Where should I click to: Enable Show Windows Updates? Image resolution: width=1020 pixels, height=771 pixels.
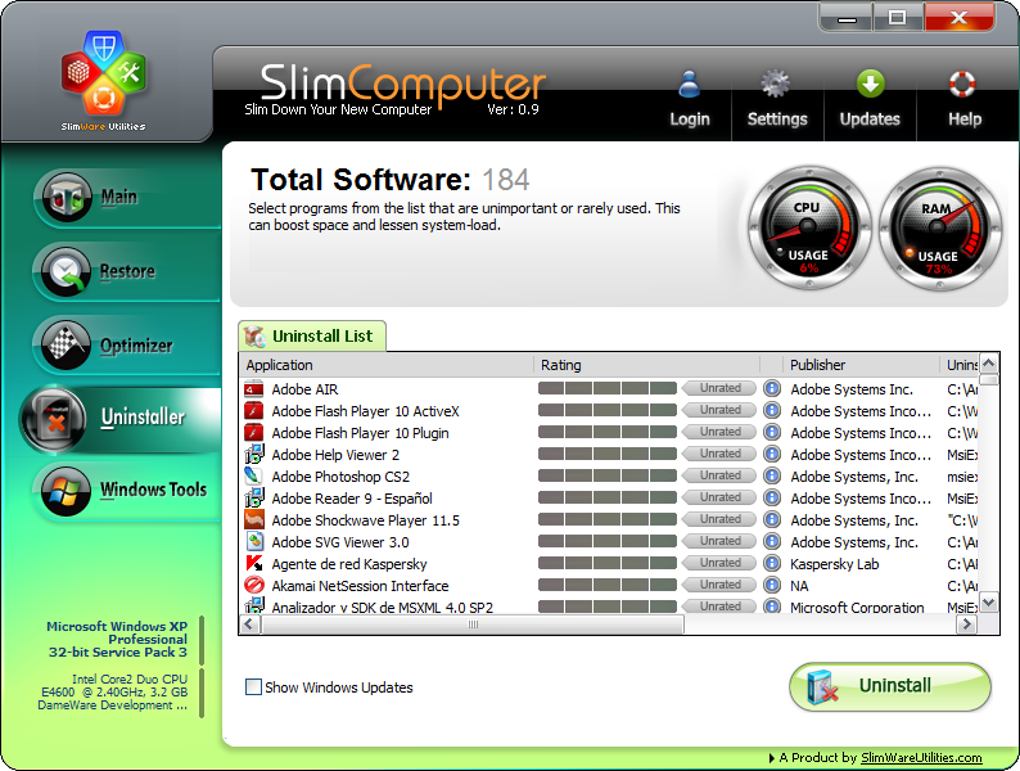[253, 687]
